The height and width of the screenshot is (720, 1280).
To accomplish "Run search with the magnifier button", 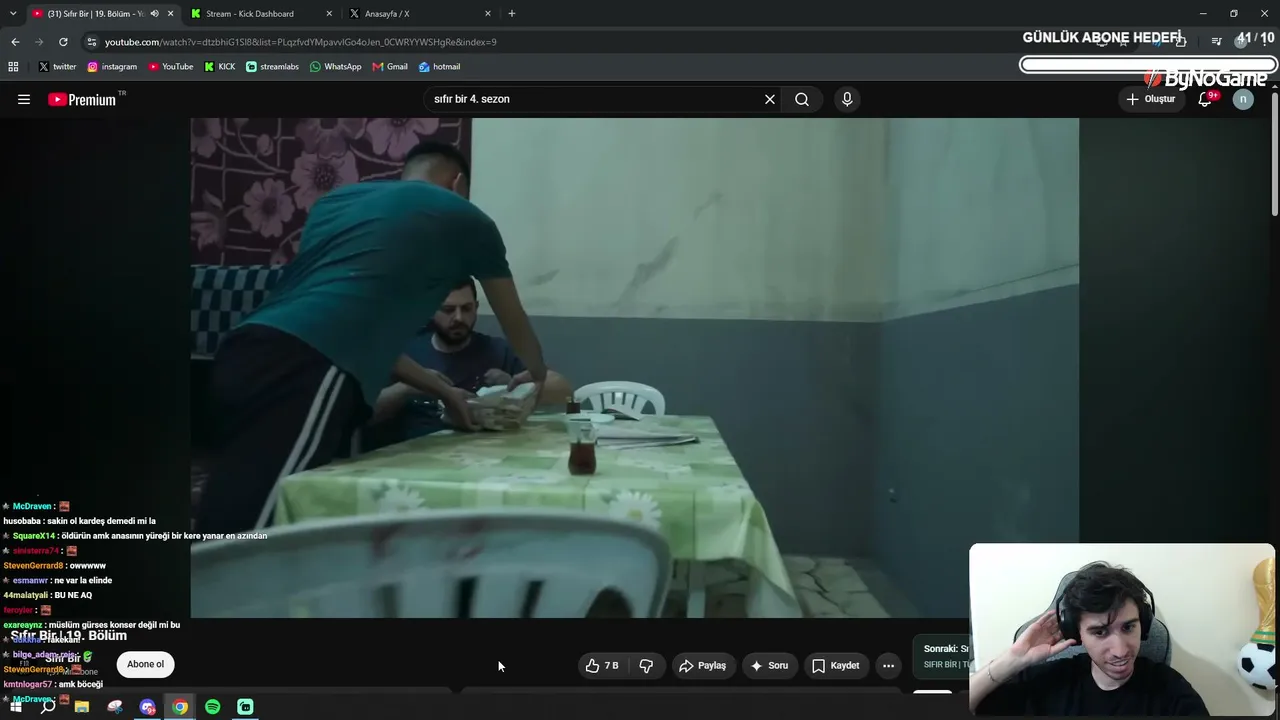I will click(802, 99).
